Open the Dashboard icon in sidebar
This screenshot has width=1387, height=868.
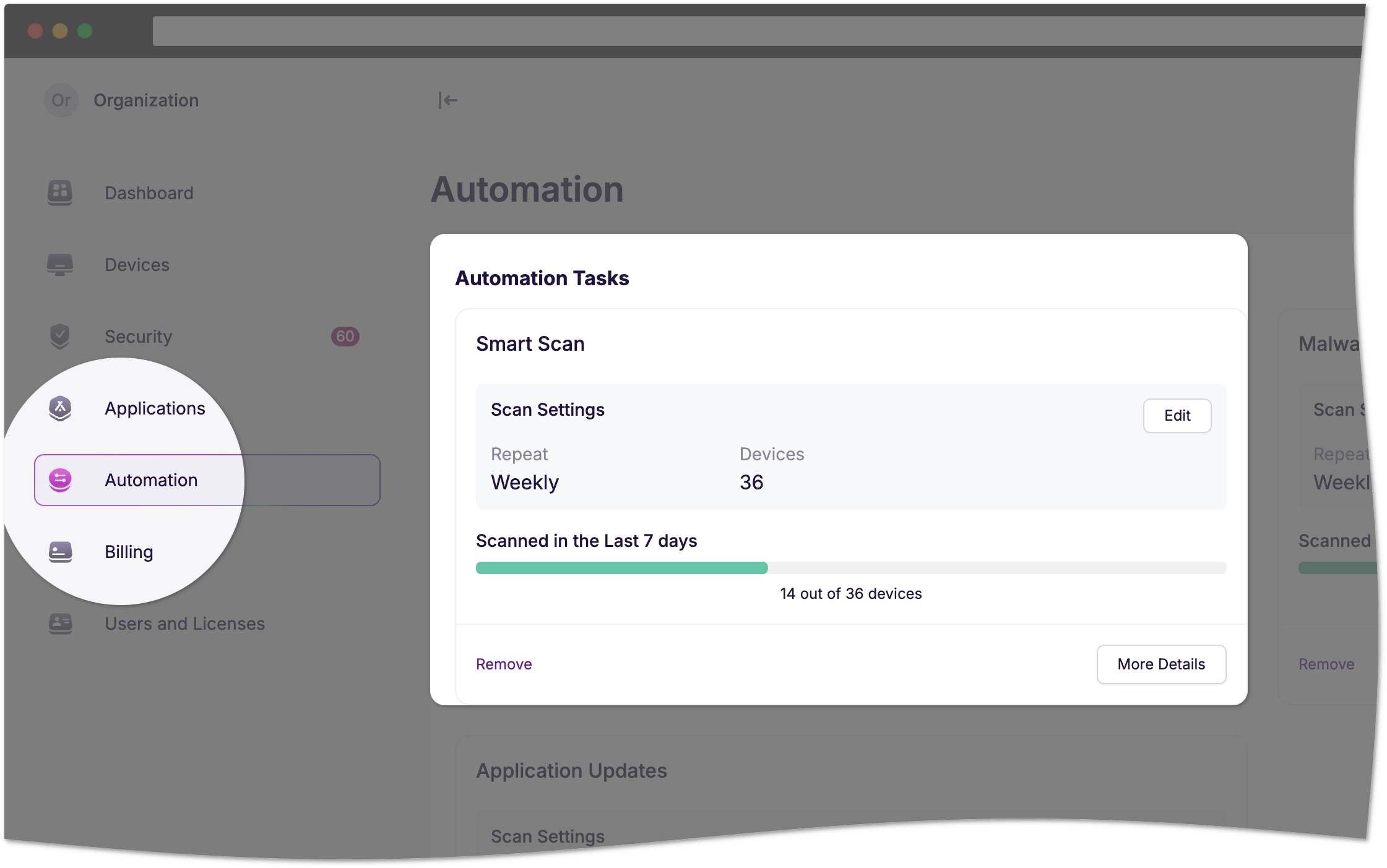pyautogui.click(x=60, y=193)
